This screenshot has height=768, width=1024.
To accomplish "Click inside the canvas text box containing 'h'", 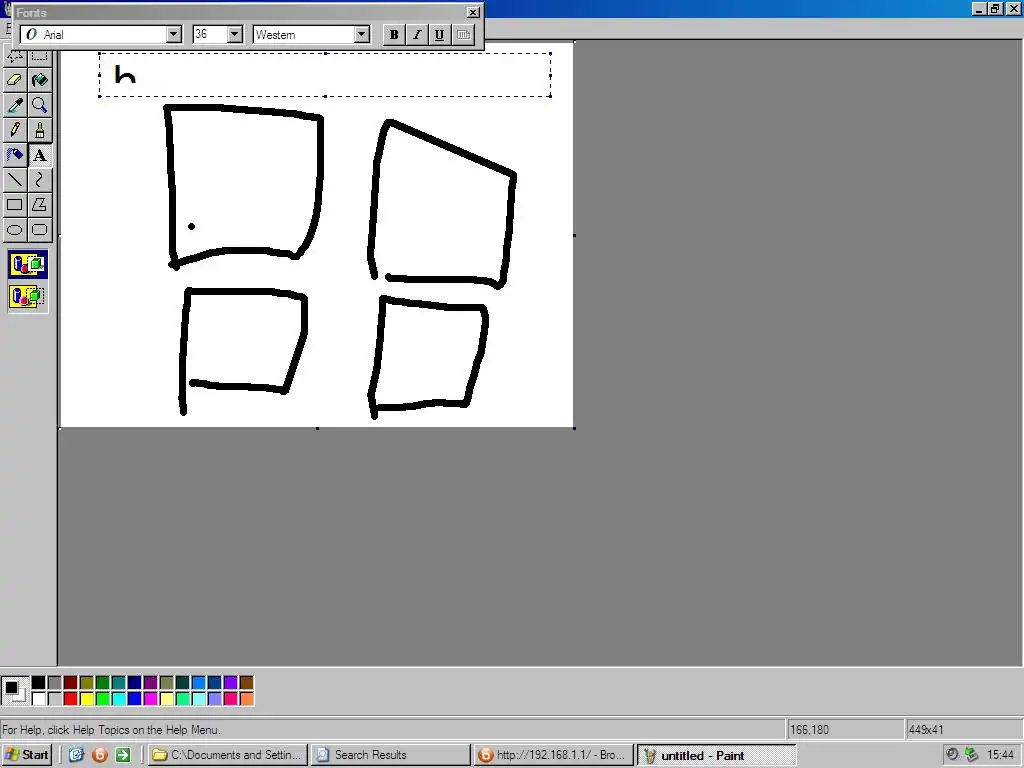I will (325, 75).
